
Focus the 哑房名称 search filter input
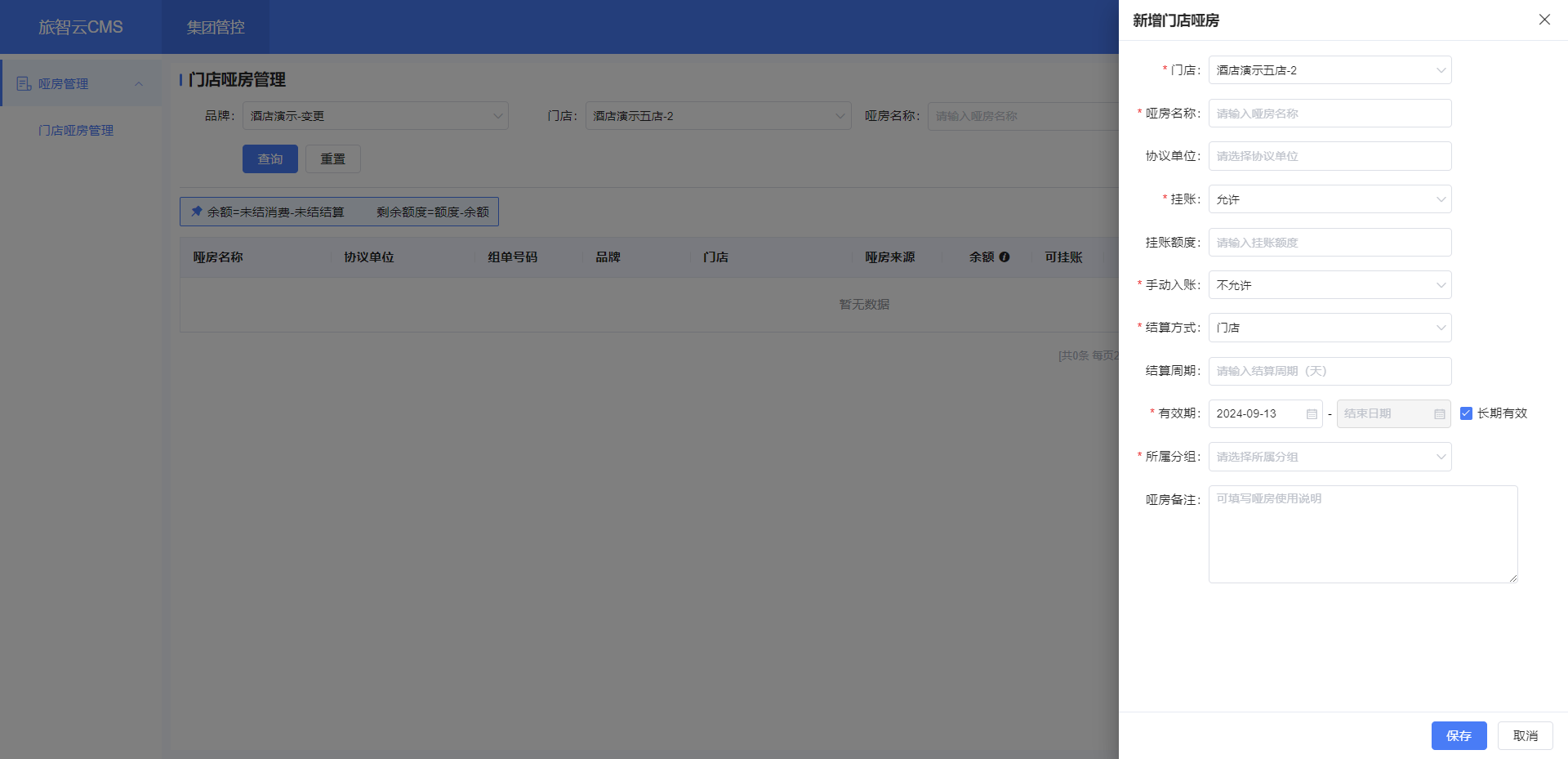pos(1023,116)
